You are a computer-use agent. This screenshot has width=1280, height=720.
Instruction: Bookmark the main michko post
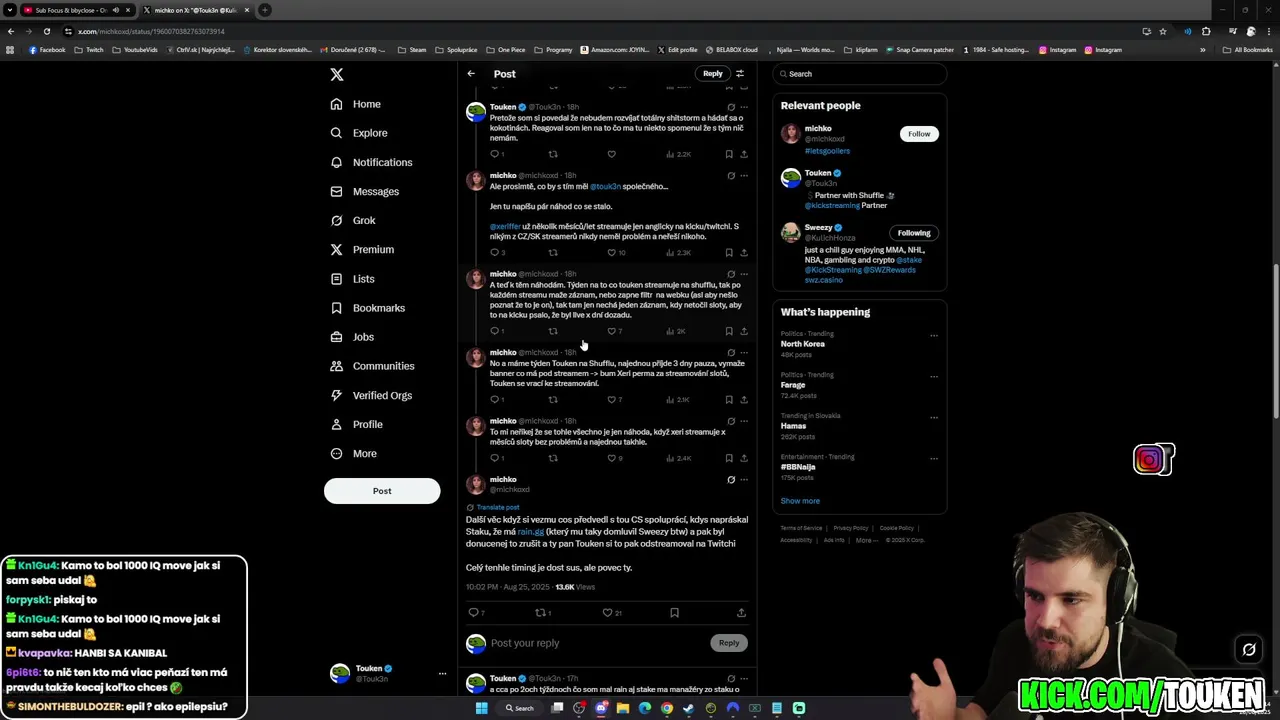tap(674, 613)
